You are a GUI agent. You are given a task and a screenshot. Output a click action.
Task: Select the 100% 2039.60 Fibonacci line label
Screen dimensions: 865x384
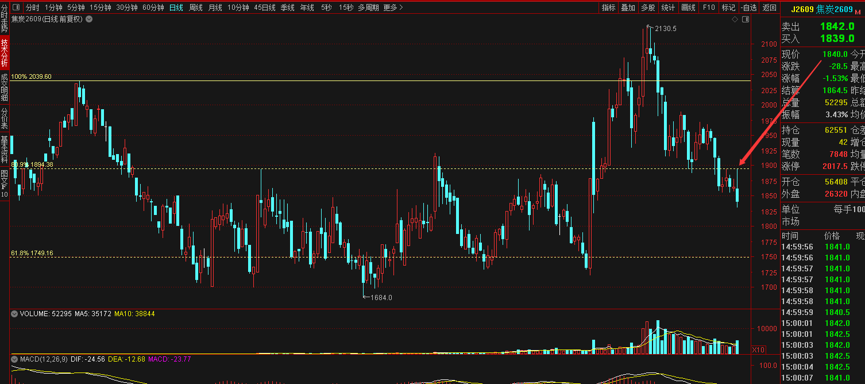click(x=31, y=77)
